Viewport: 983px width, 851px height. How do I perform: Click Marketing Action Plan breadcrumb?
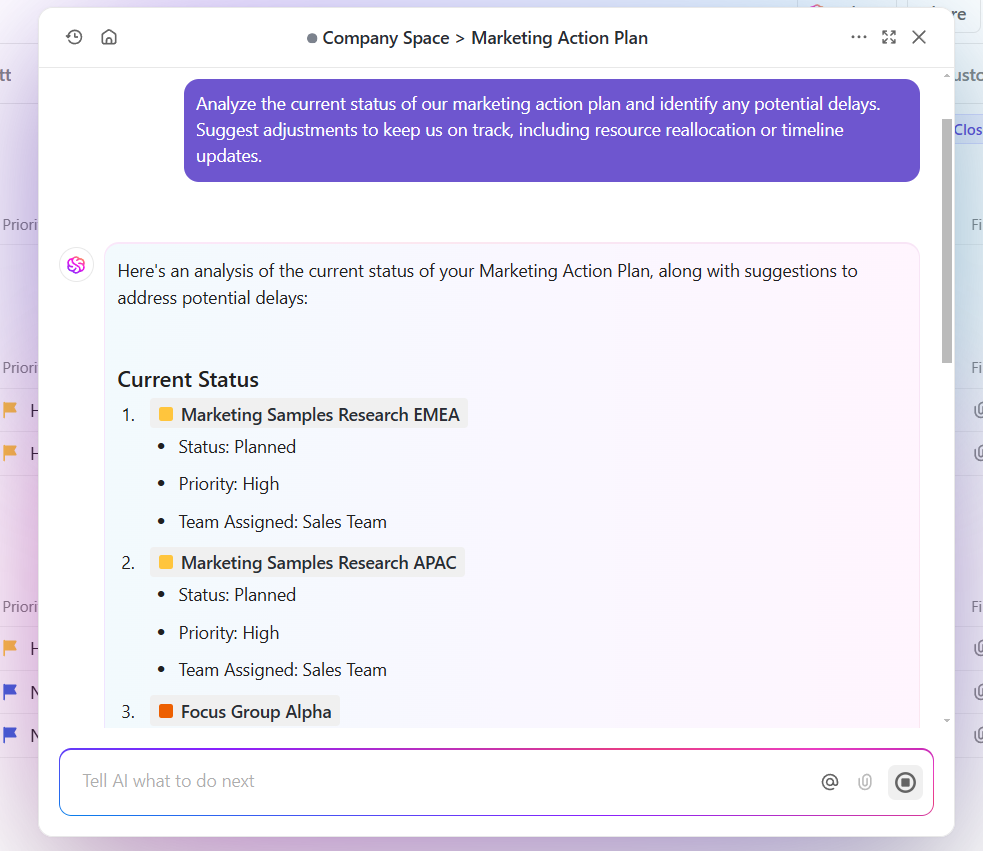(x=559, y=38)
